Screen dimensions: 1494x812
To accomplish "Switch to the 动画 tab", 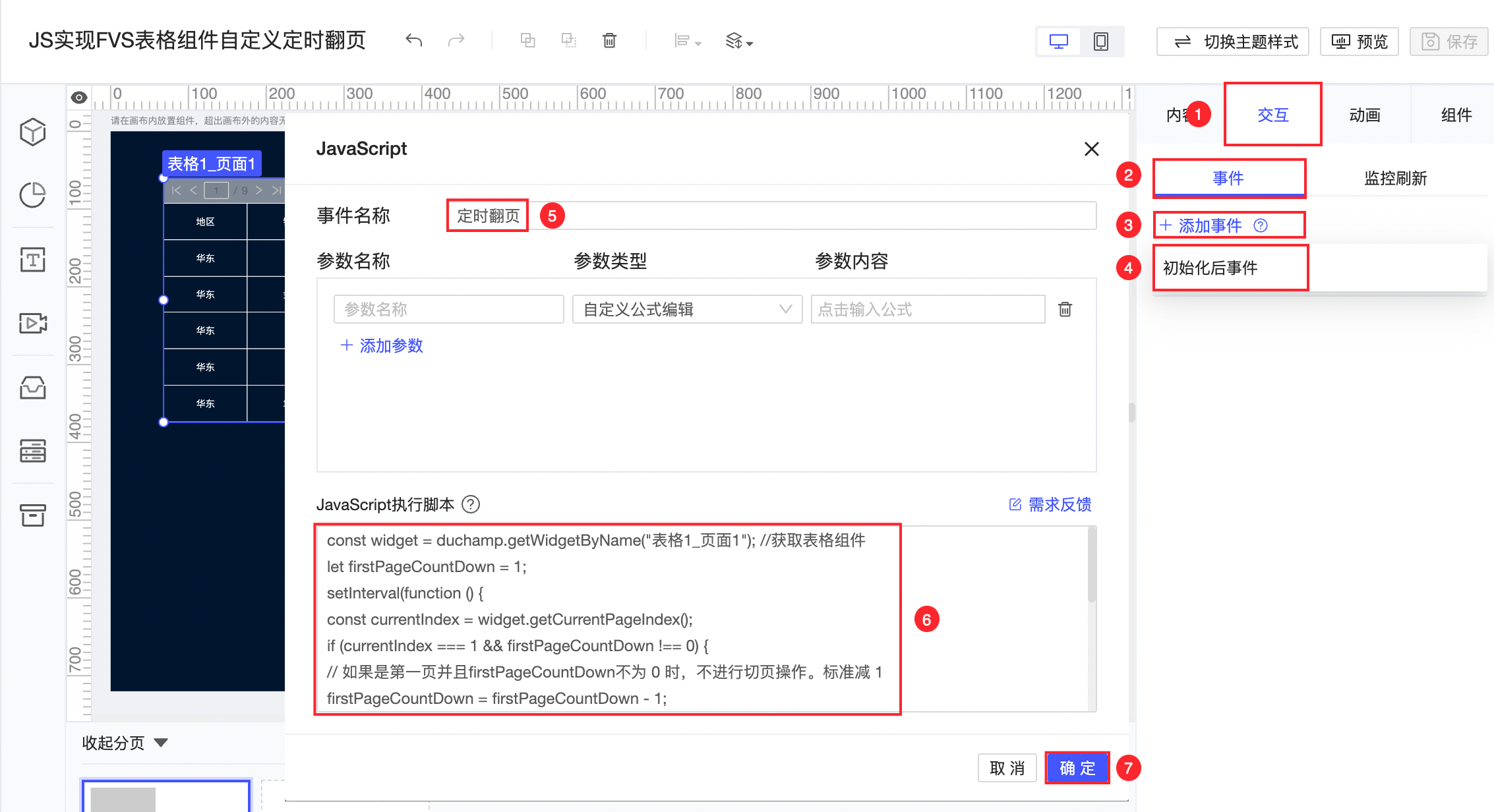I will tap(1364, 115).
